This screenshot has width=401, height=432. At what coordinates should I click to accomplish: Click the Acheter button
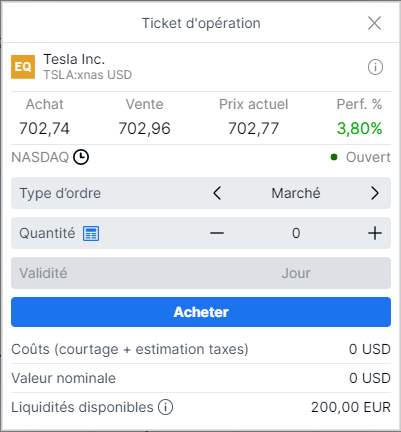click(201, 312)
